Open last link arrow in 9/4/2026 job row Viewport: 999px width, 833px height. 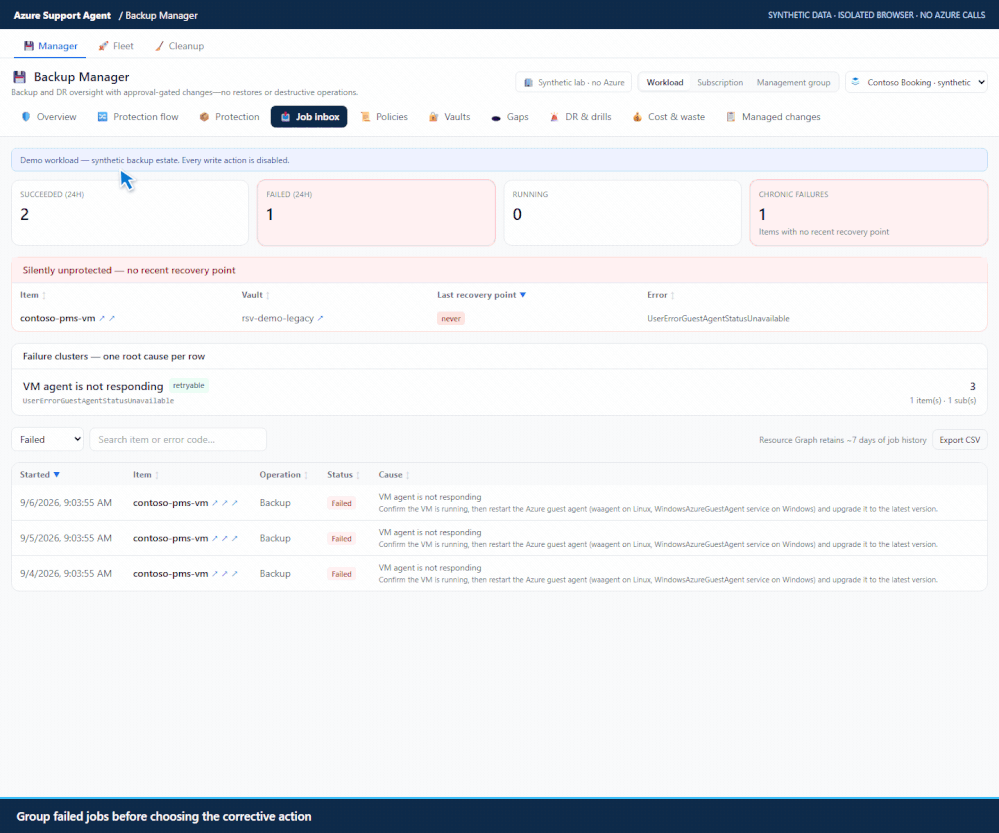[235, 574]
